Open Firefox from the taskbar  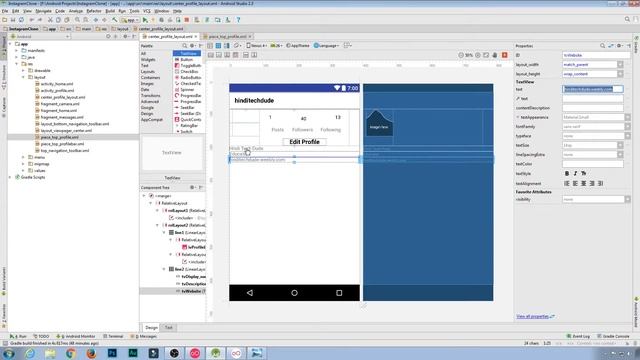click(x=91, y=353)
